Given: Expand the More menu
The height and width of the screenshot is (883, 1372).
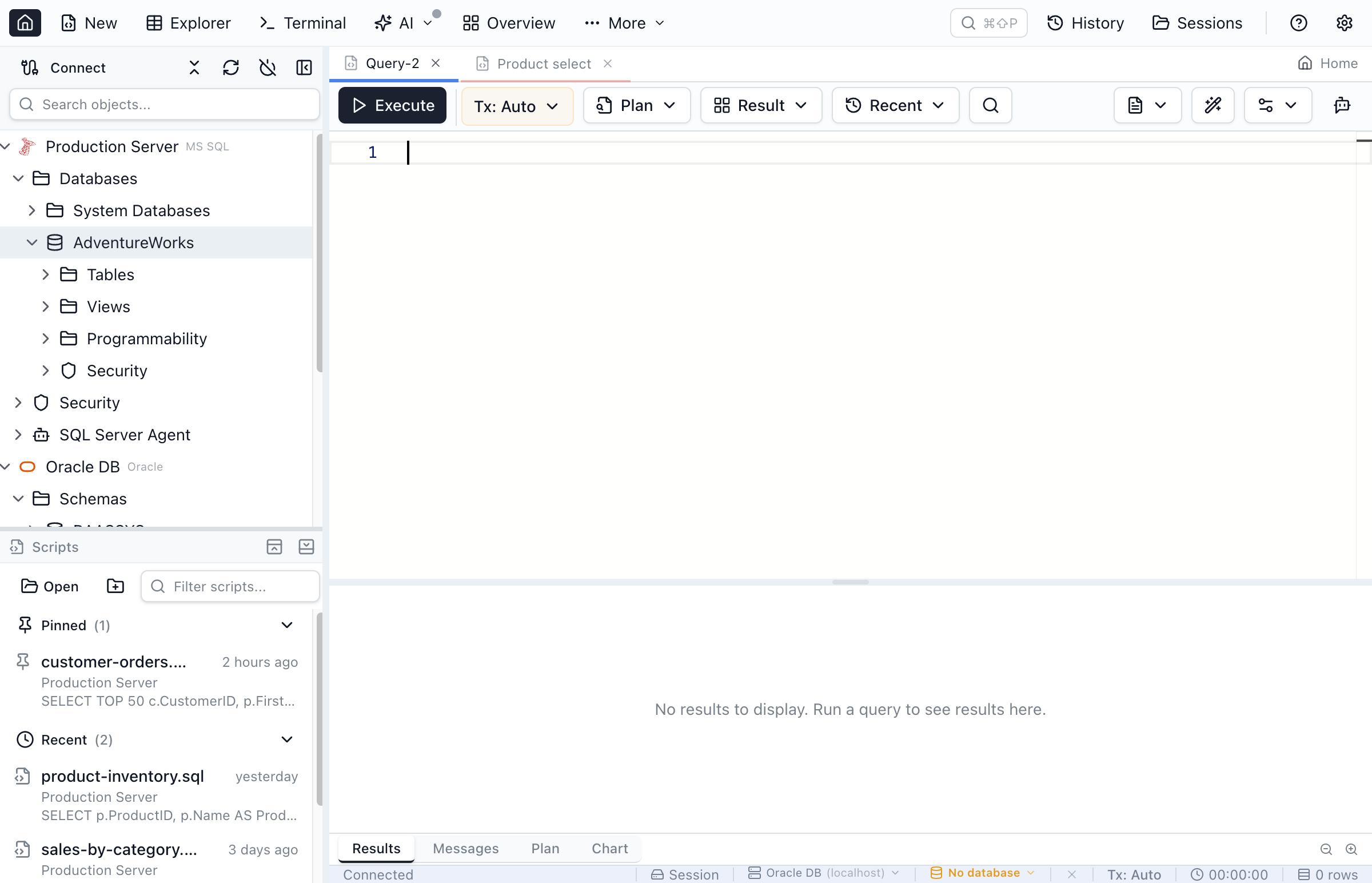Looking at the screenshot, I should [624, 23].
